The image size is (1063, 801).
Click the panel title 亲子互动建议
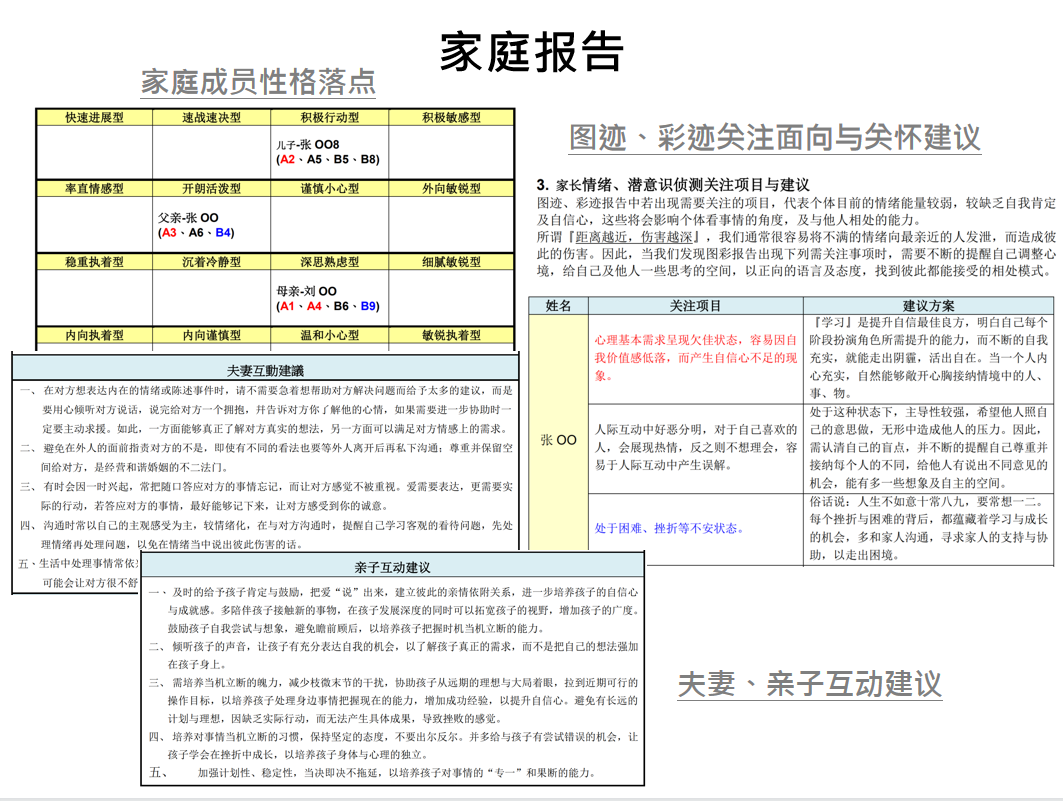[392, 567]
